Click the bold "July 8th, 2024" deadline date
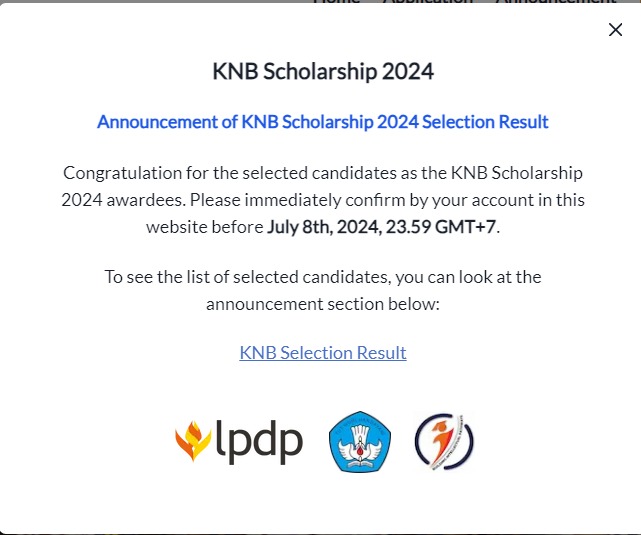 coord(325,226)
